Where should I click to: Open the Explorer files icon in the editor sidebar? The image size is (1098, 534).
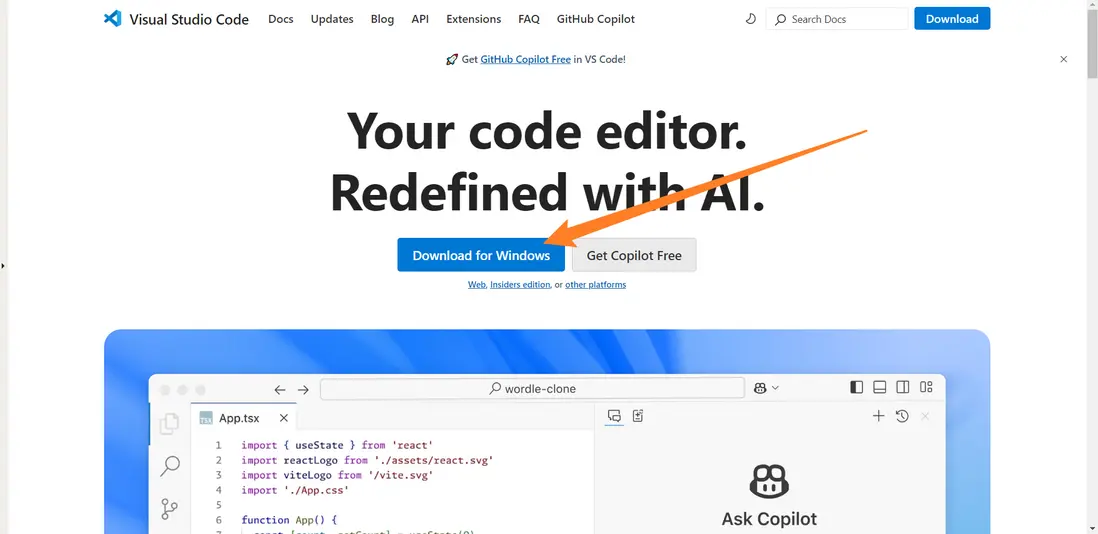pyautogui.click(x=169, y=423)
